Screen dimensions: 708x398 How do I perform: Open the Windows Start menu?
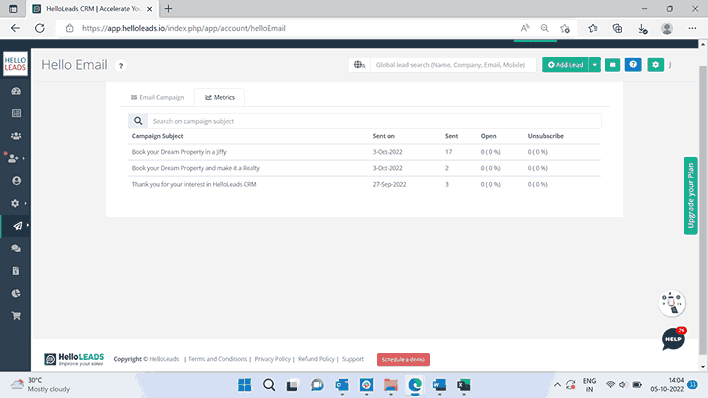click(x=244, y=385)
